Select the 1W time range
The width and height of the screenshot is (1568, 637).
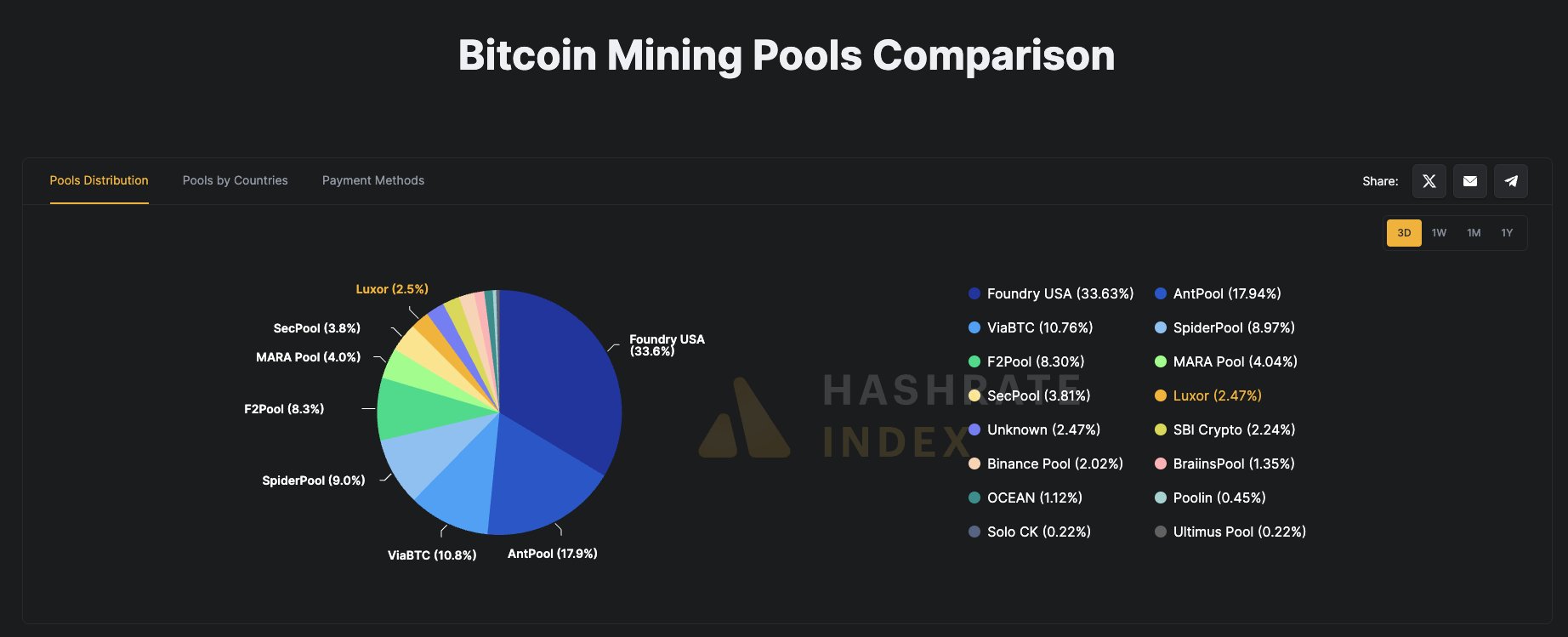tap(1439, 232)
